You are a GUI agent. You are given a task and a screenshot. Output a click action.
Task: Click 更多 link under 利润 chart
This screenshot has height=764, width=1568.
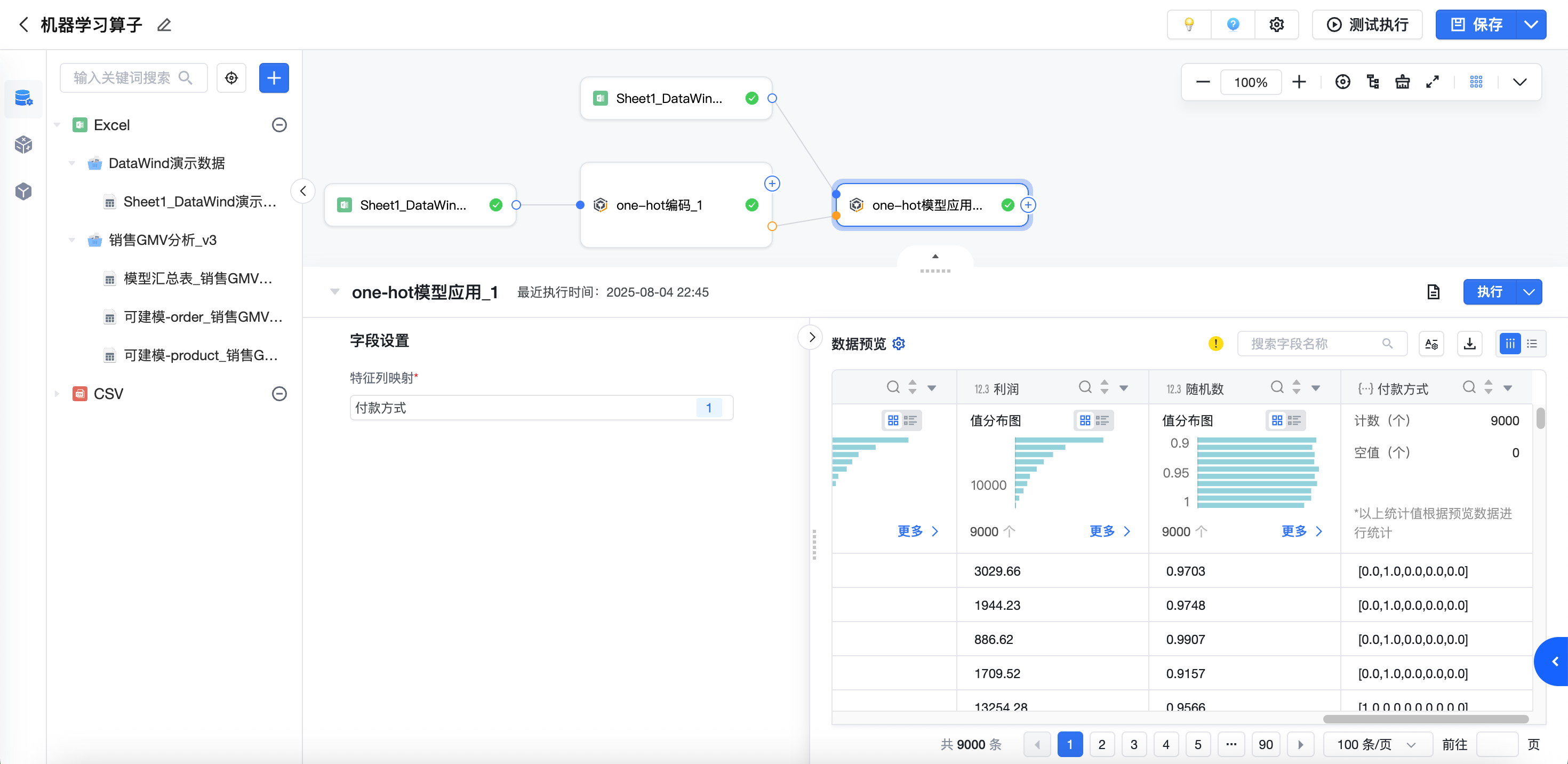[1109, 531]
